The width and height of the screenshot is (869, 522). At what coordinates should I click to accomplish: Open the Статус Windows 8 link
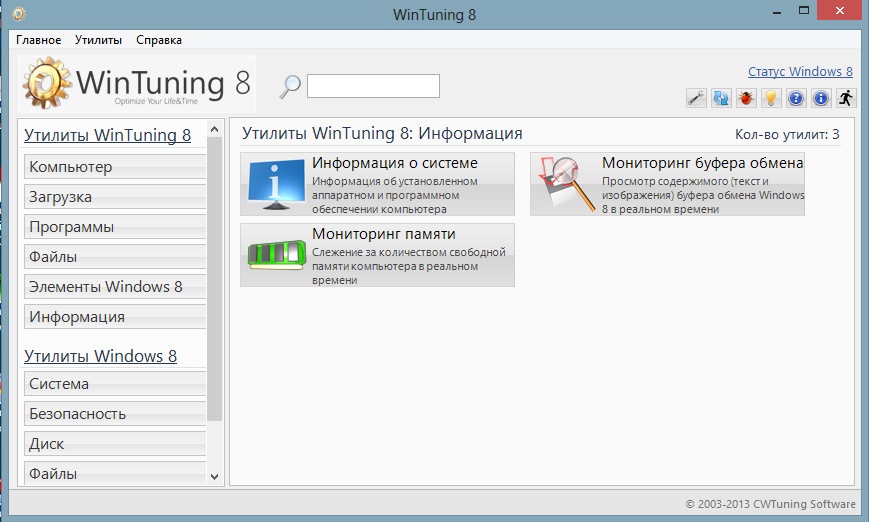coord(800,72)
